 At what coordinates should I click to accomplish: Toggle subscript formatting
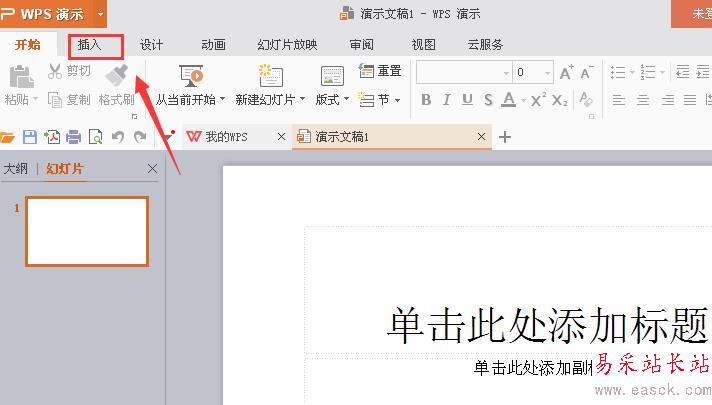(x=559, y=100)
